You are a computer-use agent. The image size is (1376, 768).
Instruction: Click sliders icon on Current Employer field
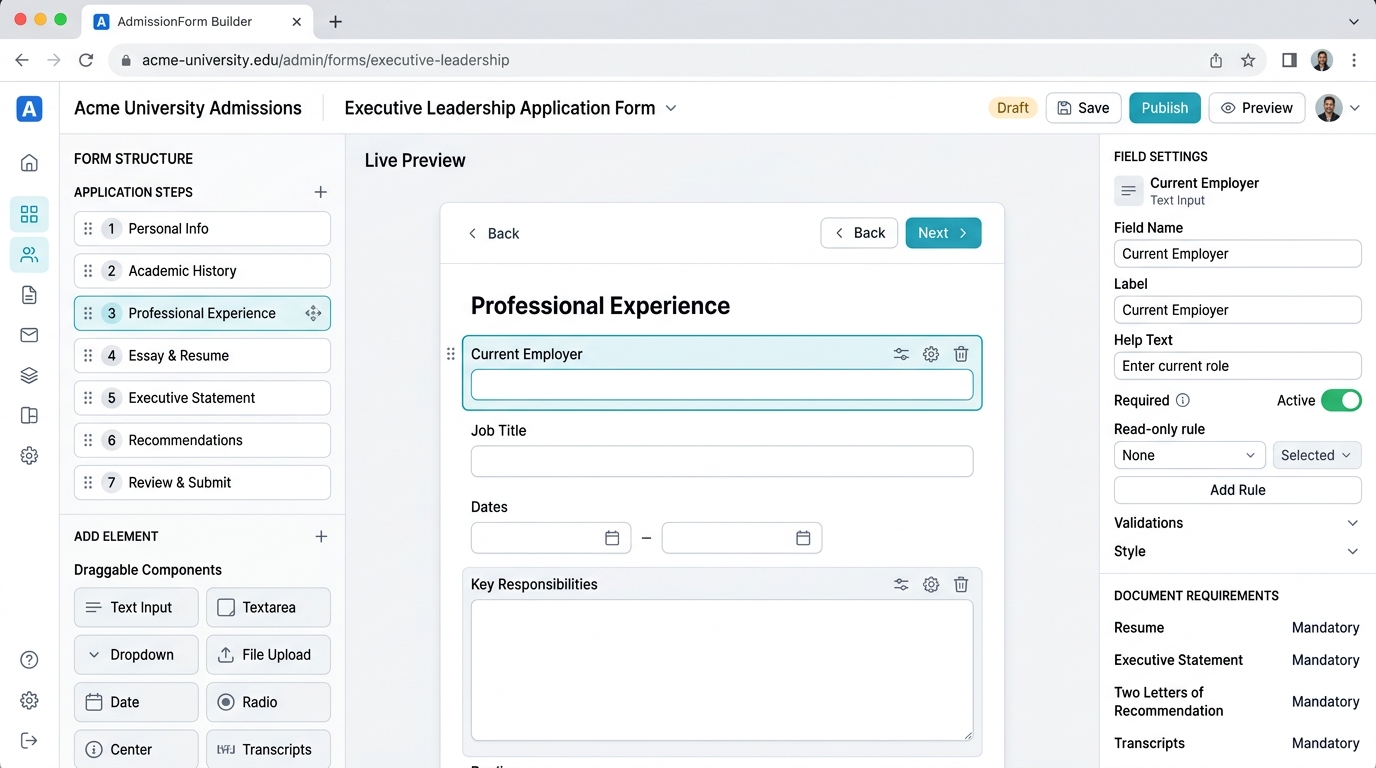pyautogui.click(x=901, y=354)
